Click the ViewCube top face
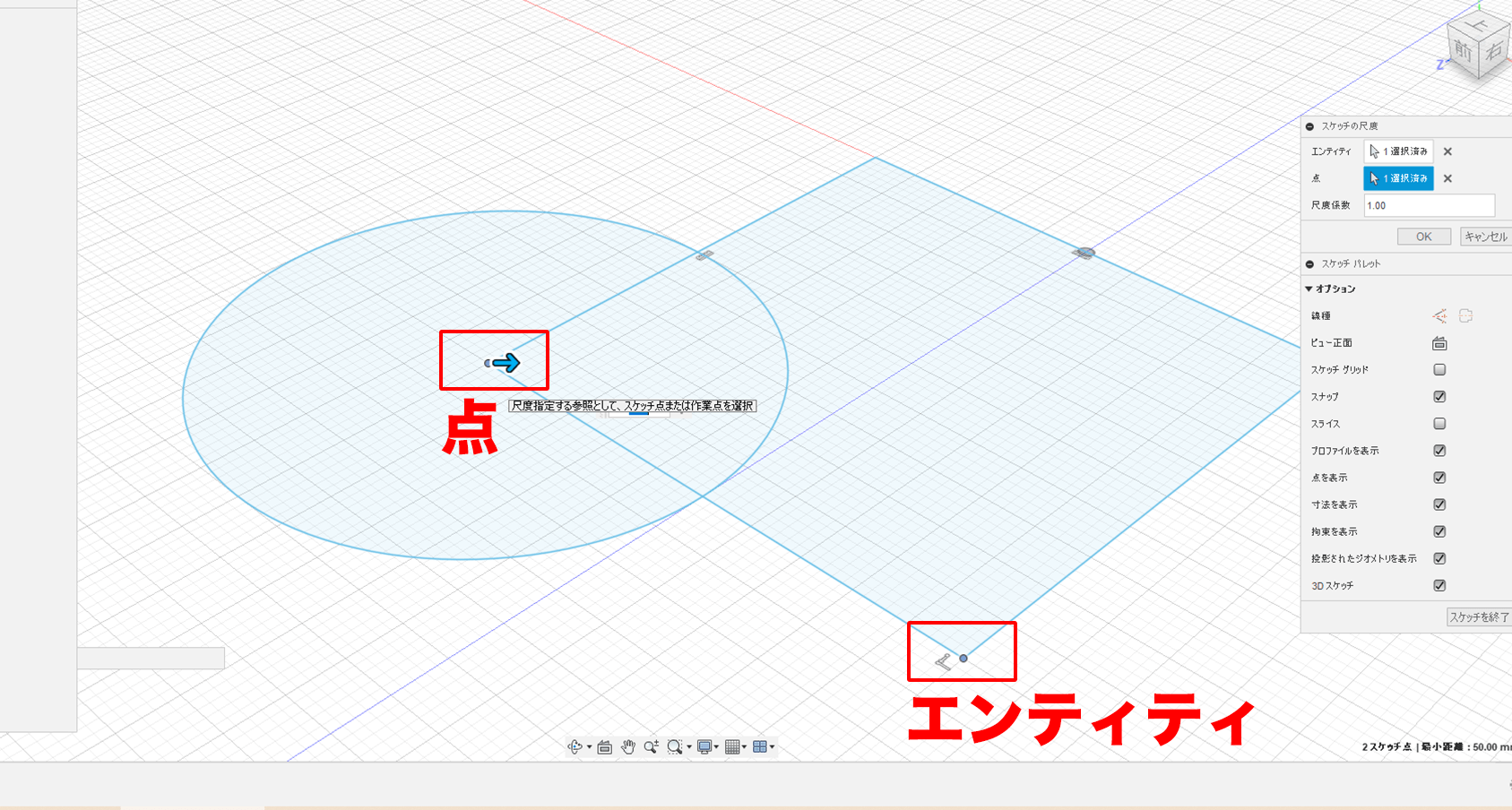1512x810 pixels. (x=1478, y=24)
